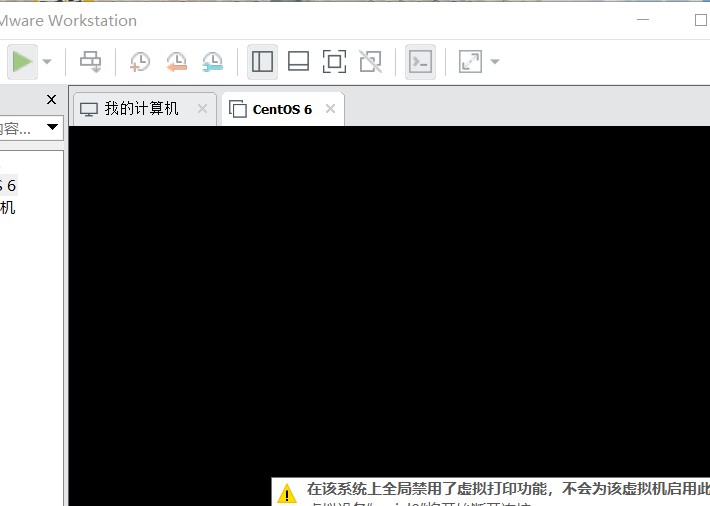Start the virtual machine with green play button
The height and width of the screenshot is (506, 710).
tap(22, 62)
